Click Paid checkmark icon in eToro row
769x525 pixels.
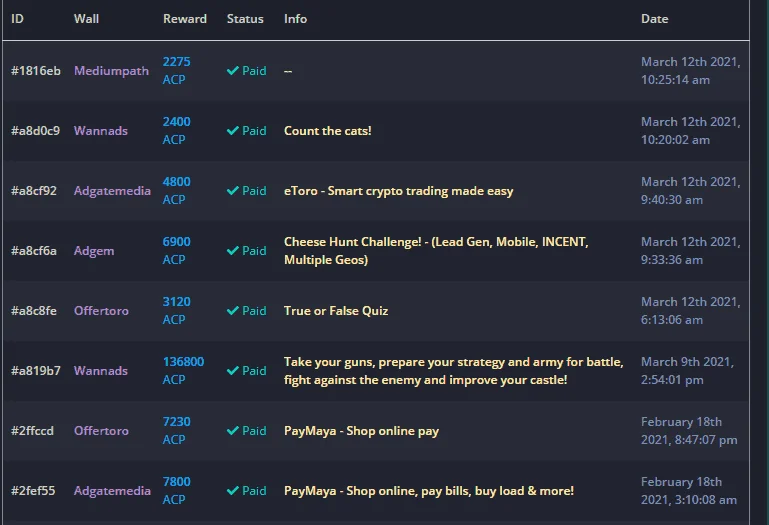[232, 190]
